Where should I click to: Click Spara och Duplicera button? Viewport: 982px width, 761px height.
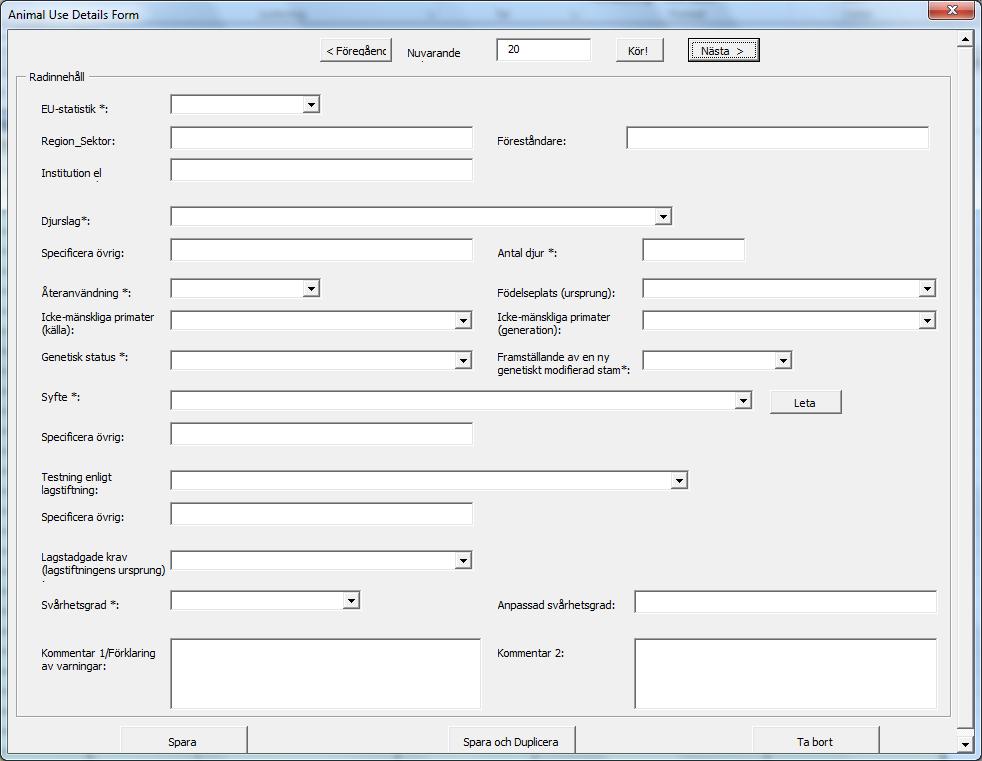[511, 741]
